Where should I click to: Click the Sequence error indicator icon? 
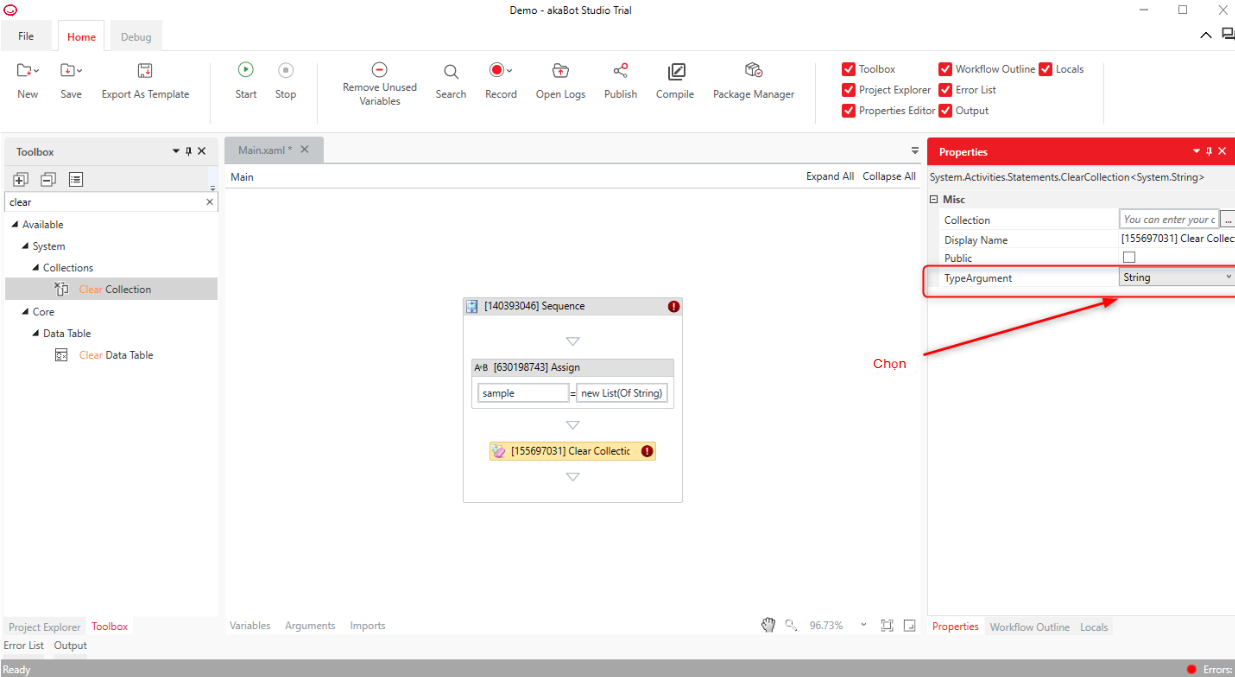673,306
